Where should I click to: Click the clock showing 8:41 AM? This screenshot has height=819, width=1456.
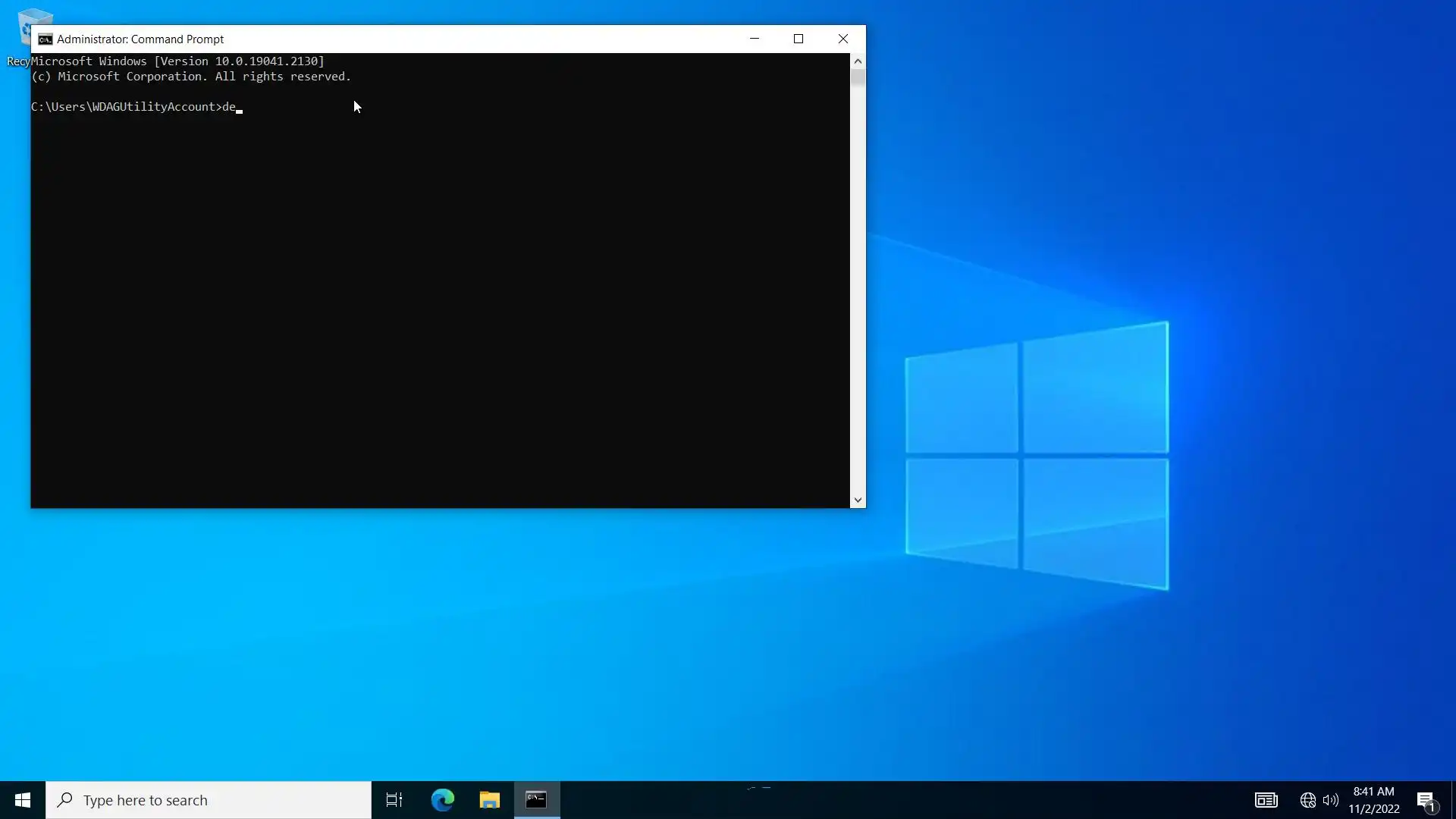tap(1373, 800)
